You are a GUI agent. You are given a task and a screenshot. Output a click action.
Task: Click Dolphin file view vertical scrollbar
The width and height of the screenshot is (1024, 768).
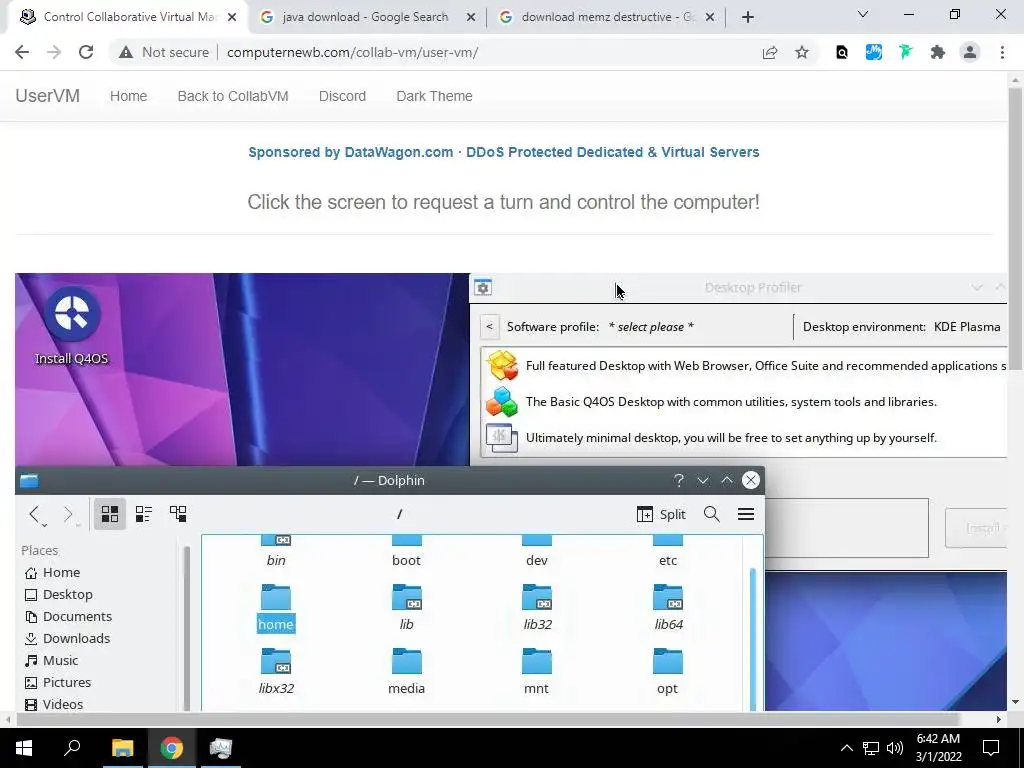(752, 637)
